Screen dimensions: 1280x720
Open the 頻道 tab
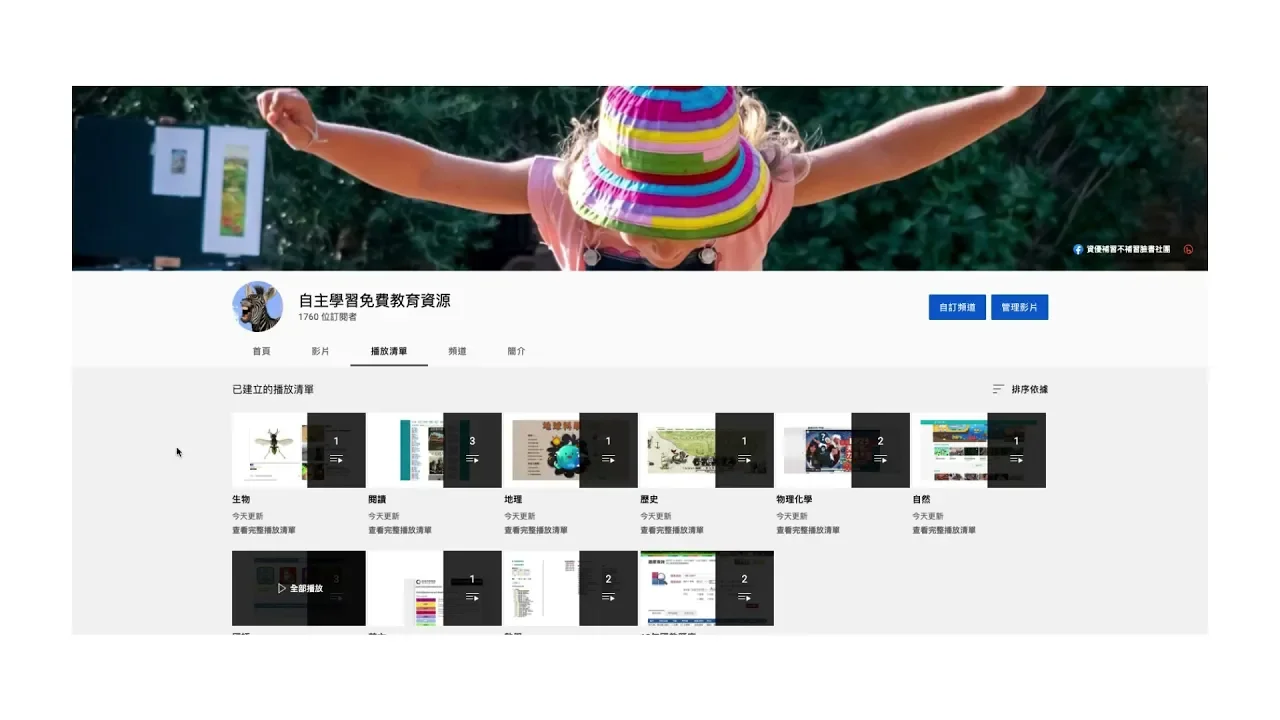tap(457, 351)
